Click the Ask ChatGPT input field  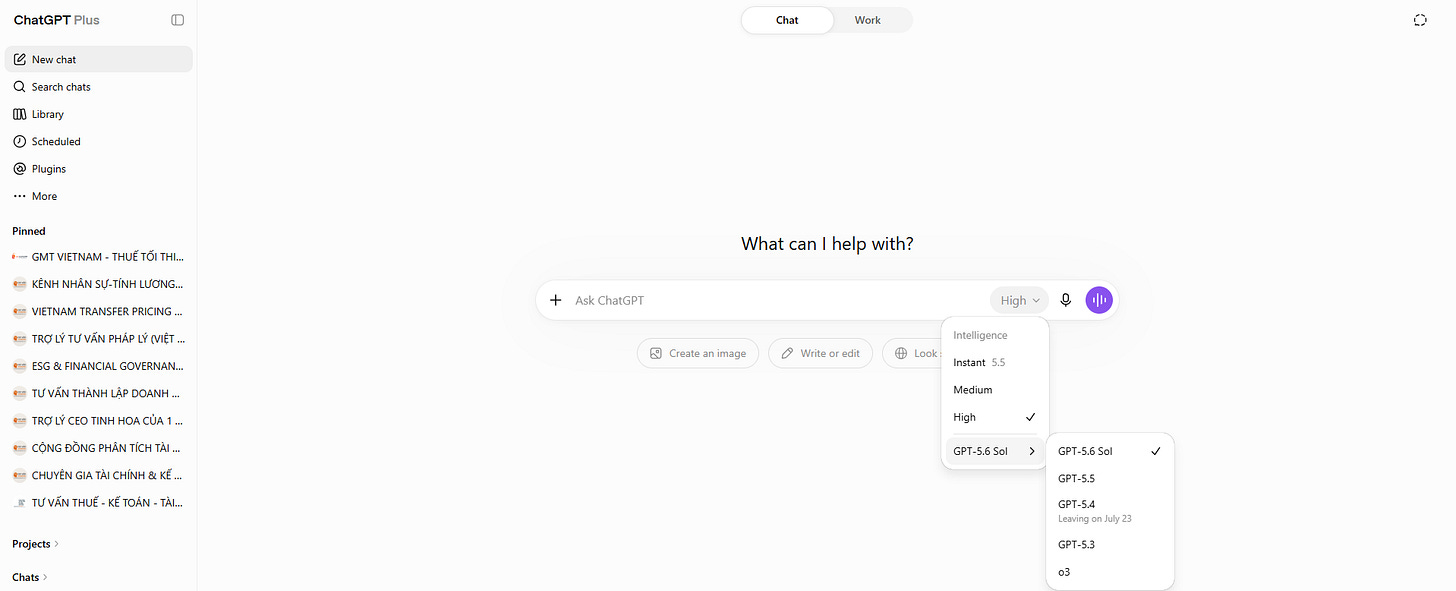778,300
